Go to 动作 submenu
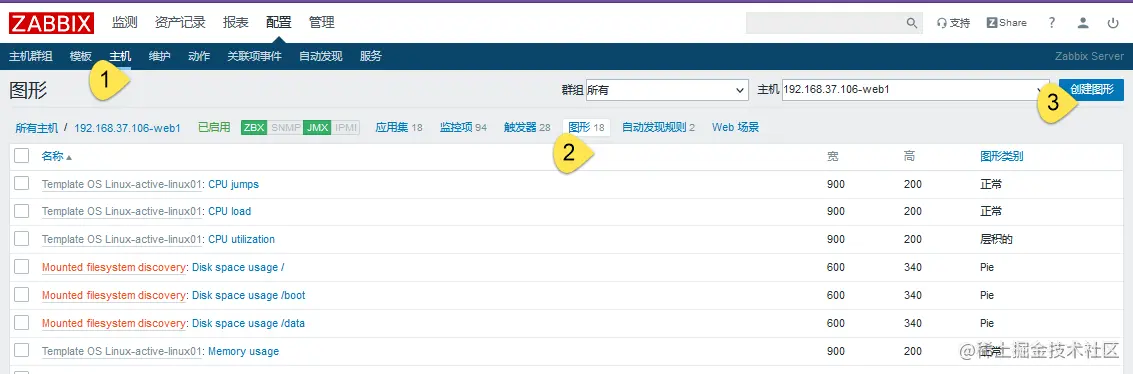The image size is (1133, 374). click(199, 56)
